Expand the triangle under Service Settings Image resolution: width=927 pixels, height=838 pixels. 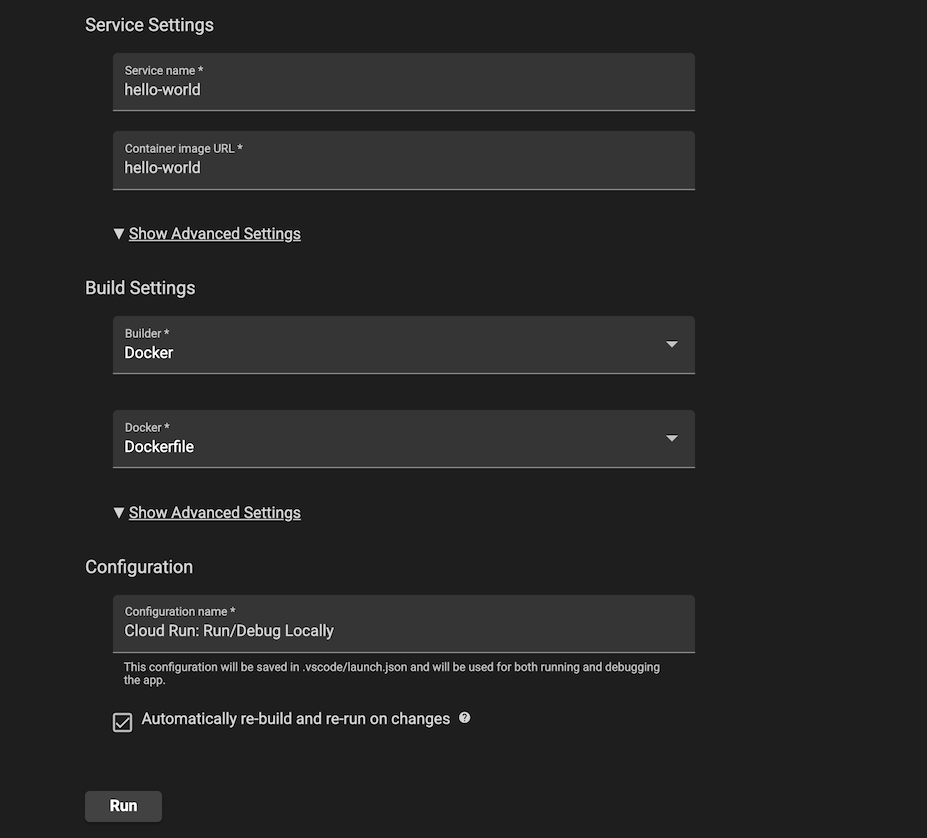119,233
